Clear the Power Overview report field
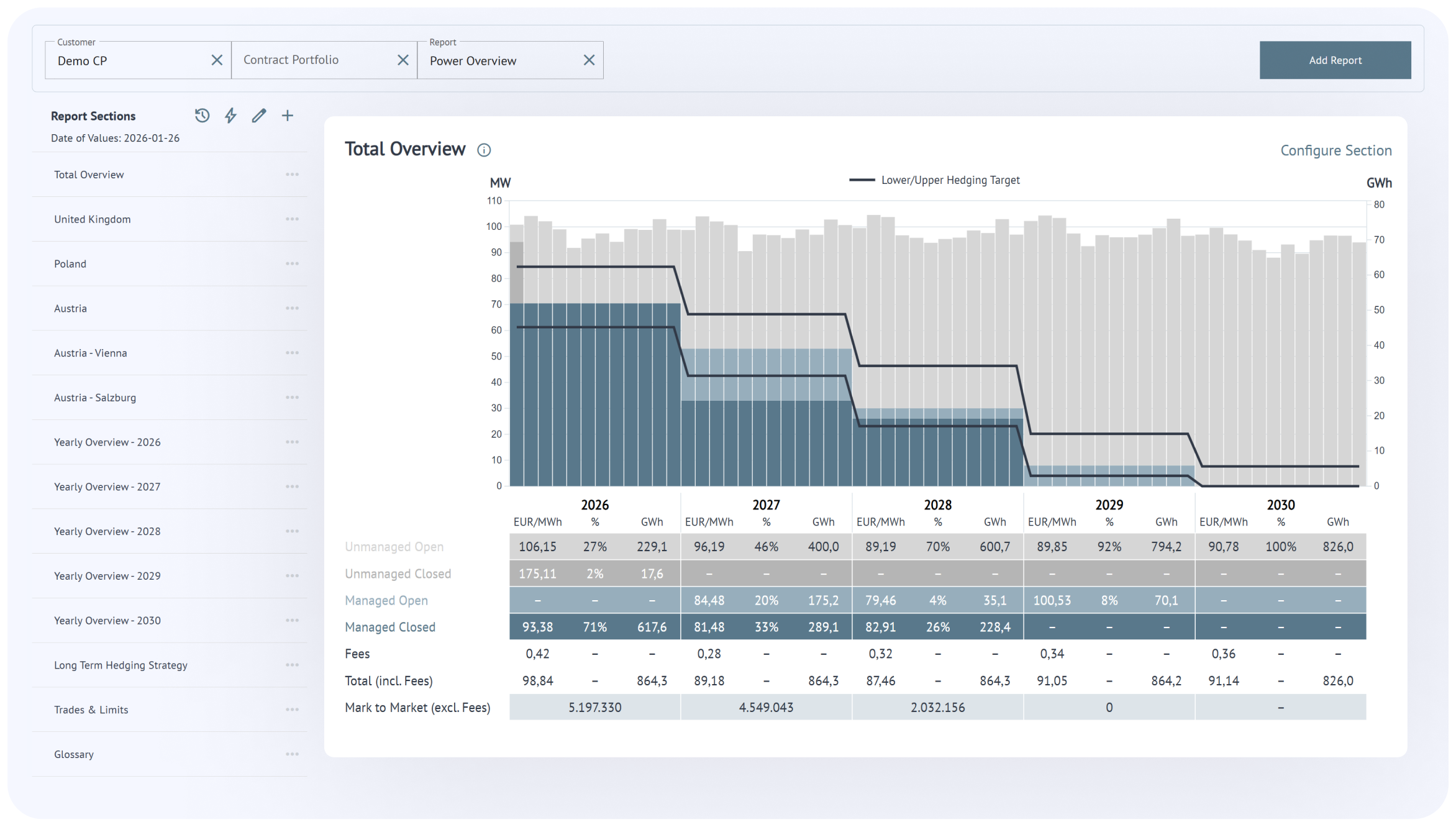Screen dimensions: 1456x827 pos(589,60)
